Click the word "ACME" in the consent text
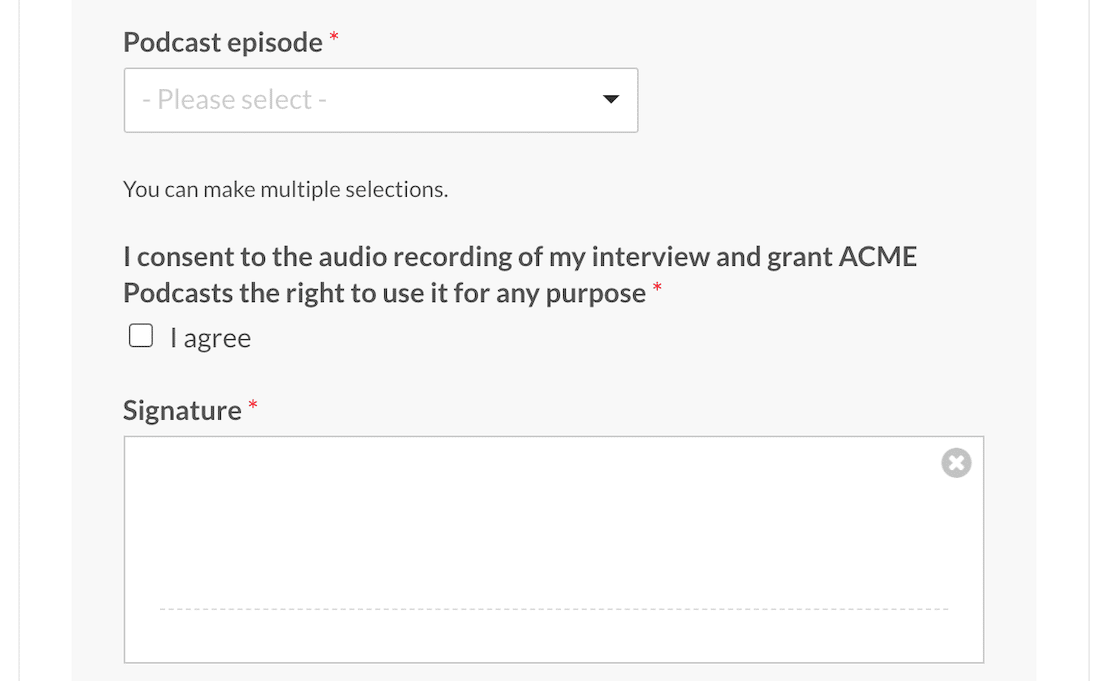This screenshot has height=681, width=1116. tap(878, 257)
